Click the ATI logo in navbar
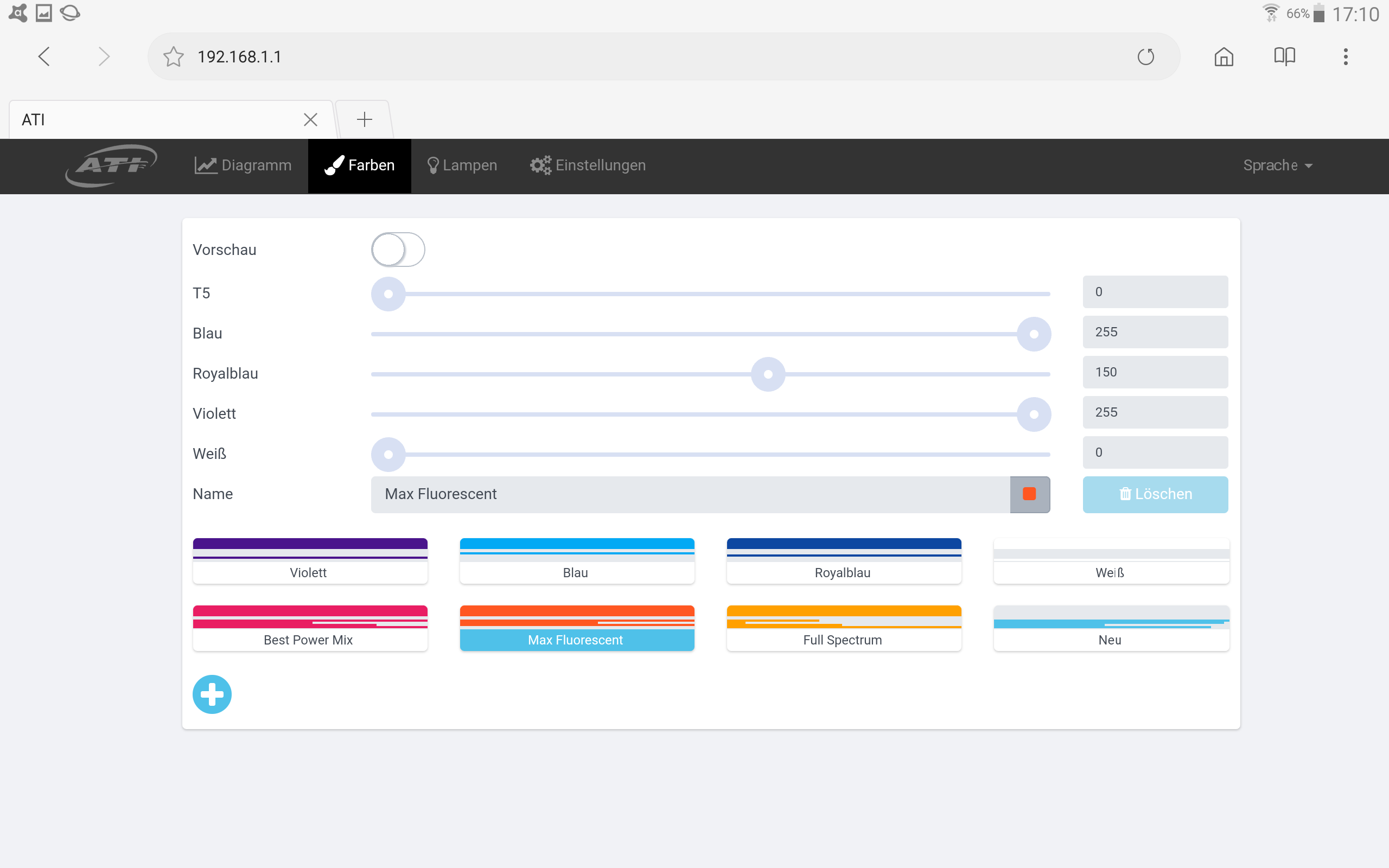1389x868 pixels. pos(111,165)
